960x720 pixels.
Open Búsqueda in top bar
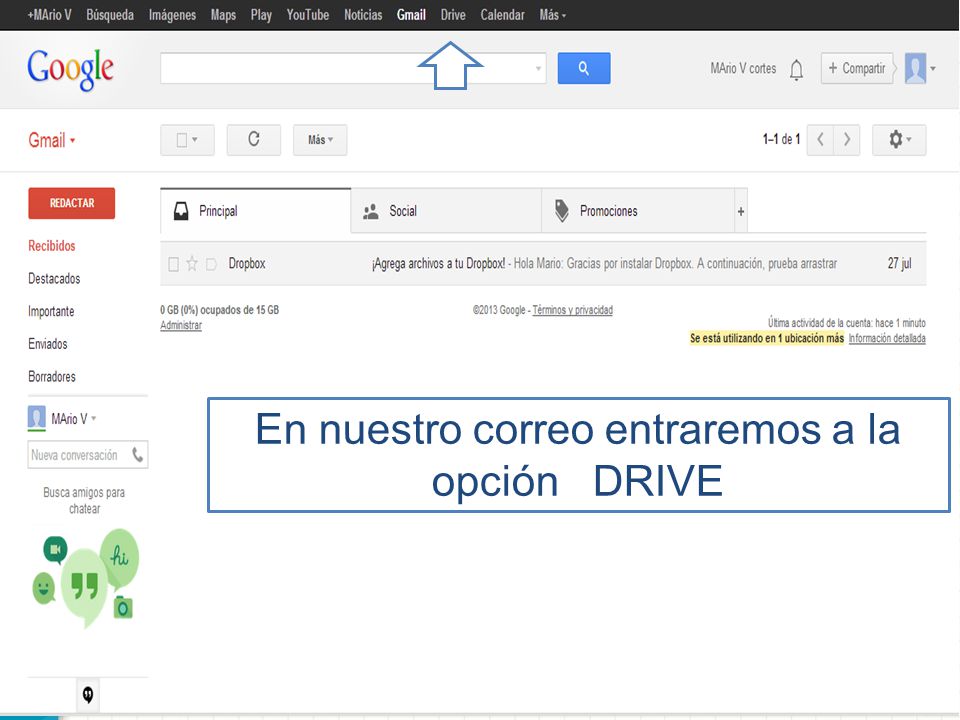(110, 15)
